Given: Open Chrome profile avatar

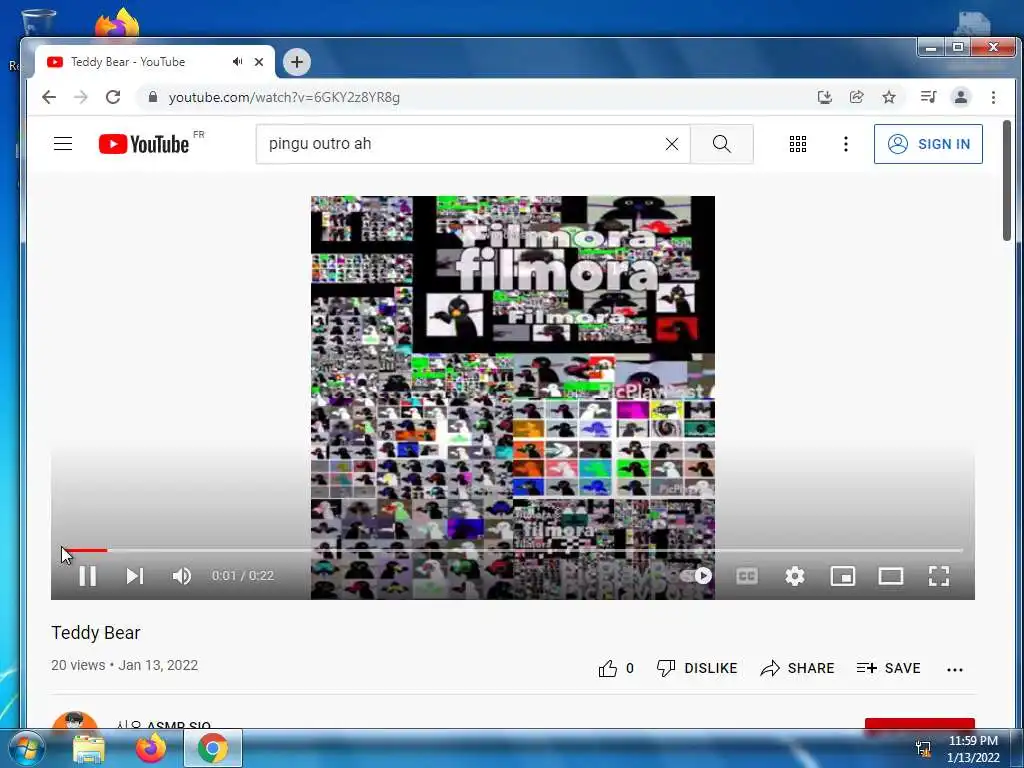Looking at the screenshot, I should tap(961, 97).
